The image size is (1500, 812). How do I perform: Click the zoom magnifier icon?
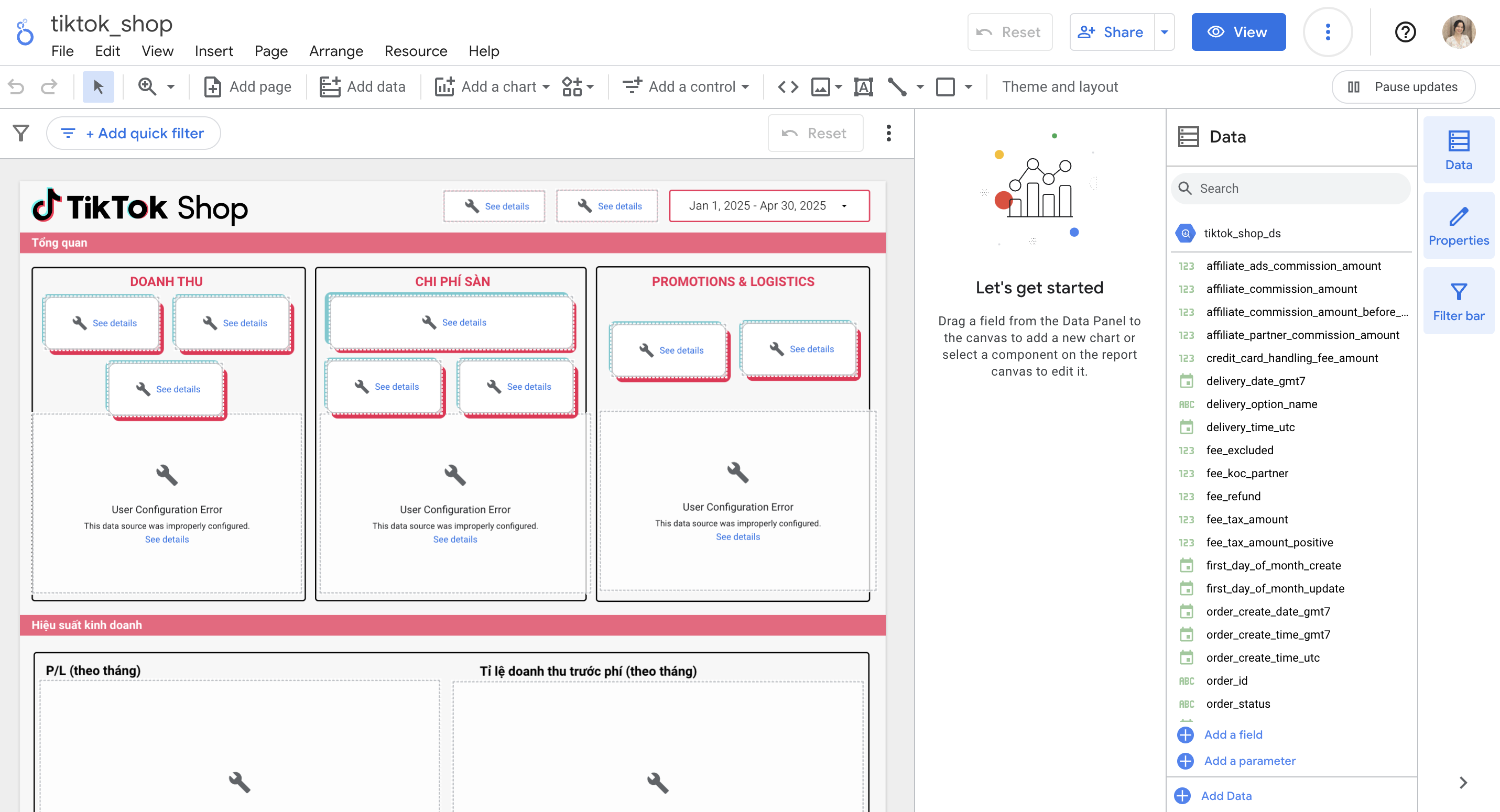coord(147,87)
